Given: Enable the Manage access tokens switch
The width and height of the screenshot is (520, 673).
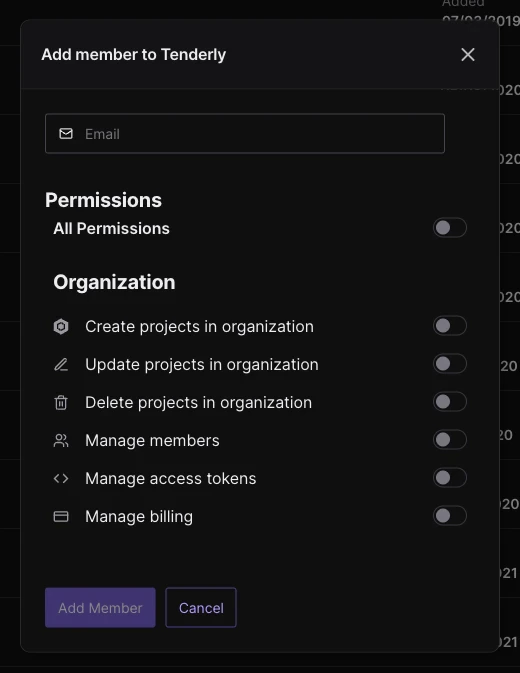Looking at the screenshot, I should coord(450,478).
